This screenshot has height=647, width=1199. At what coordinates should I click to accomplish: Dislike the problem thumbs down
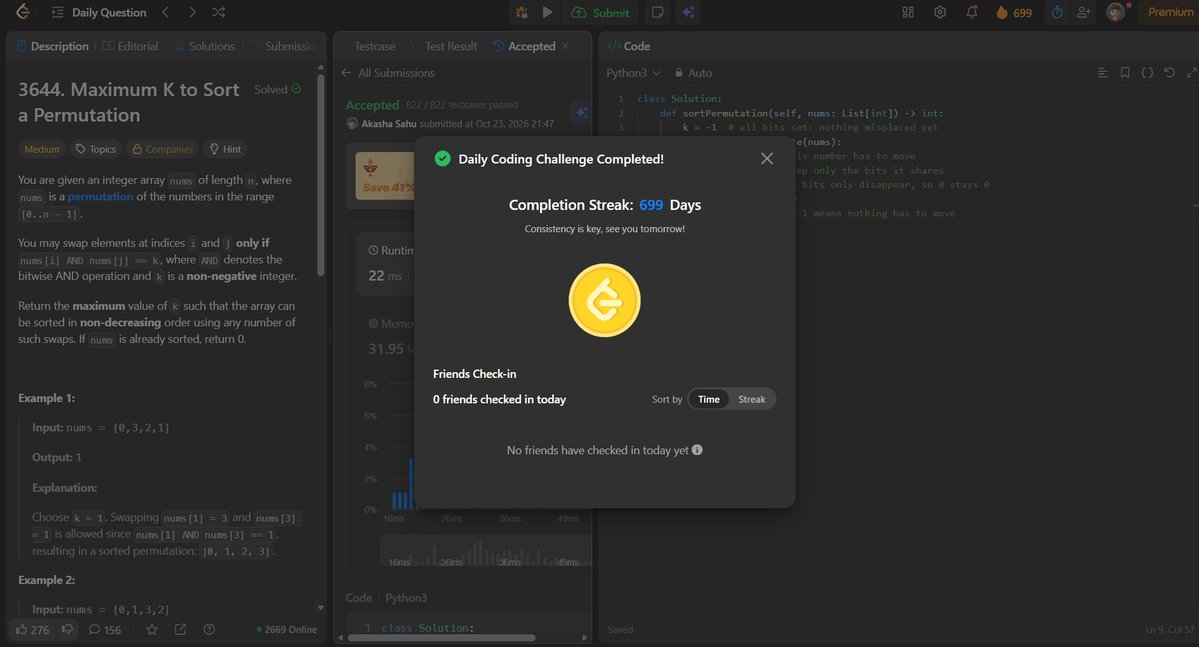[x=67, y=629]
